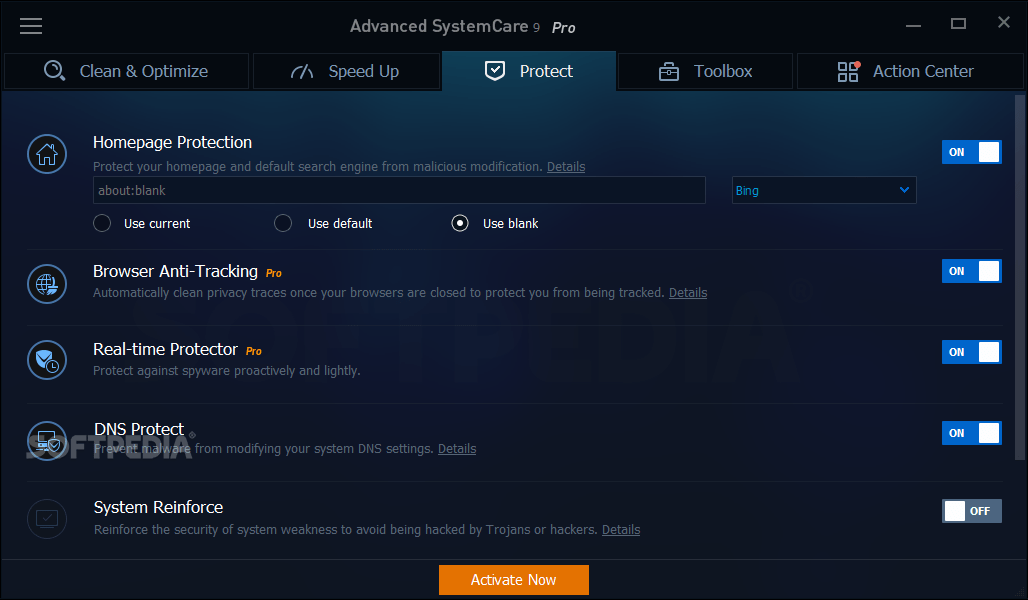Click the Activate Now button
The width and height of the screenshot is (1028, 600).
514,580
